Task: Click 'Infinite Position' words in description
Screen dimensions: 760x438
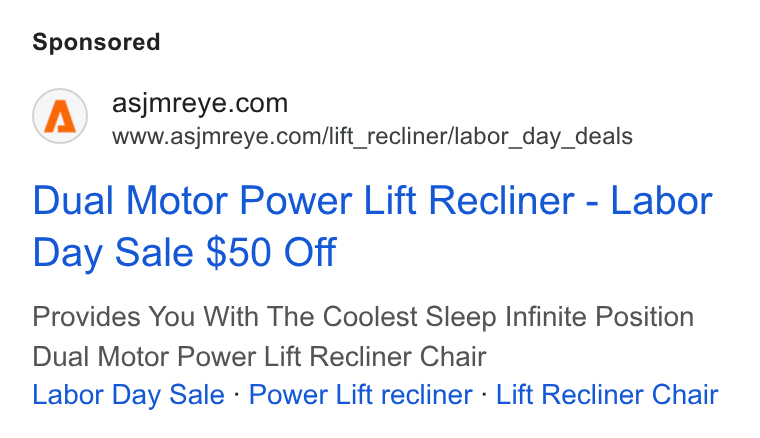Action: tap(600, 317)
